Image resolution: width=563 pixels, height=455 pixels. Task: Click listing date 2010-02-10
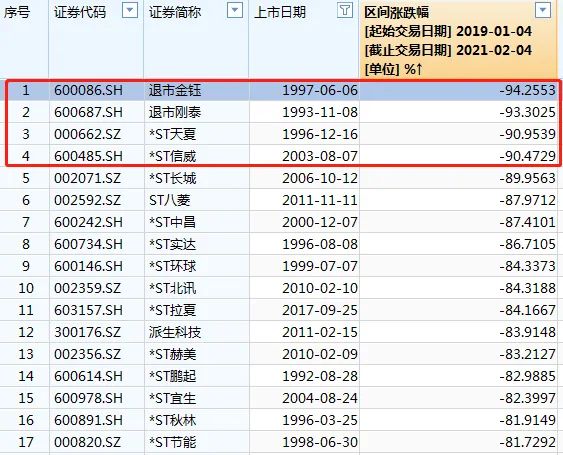click(x=320, y=288)
